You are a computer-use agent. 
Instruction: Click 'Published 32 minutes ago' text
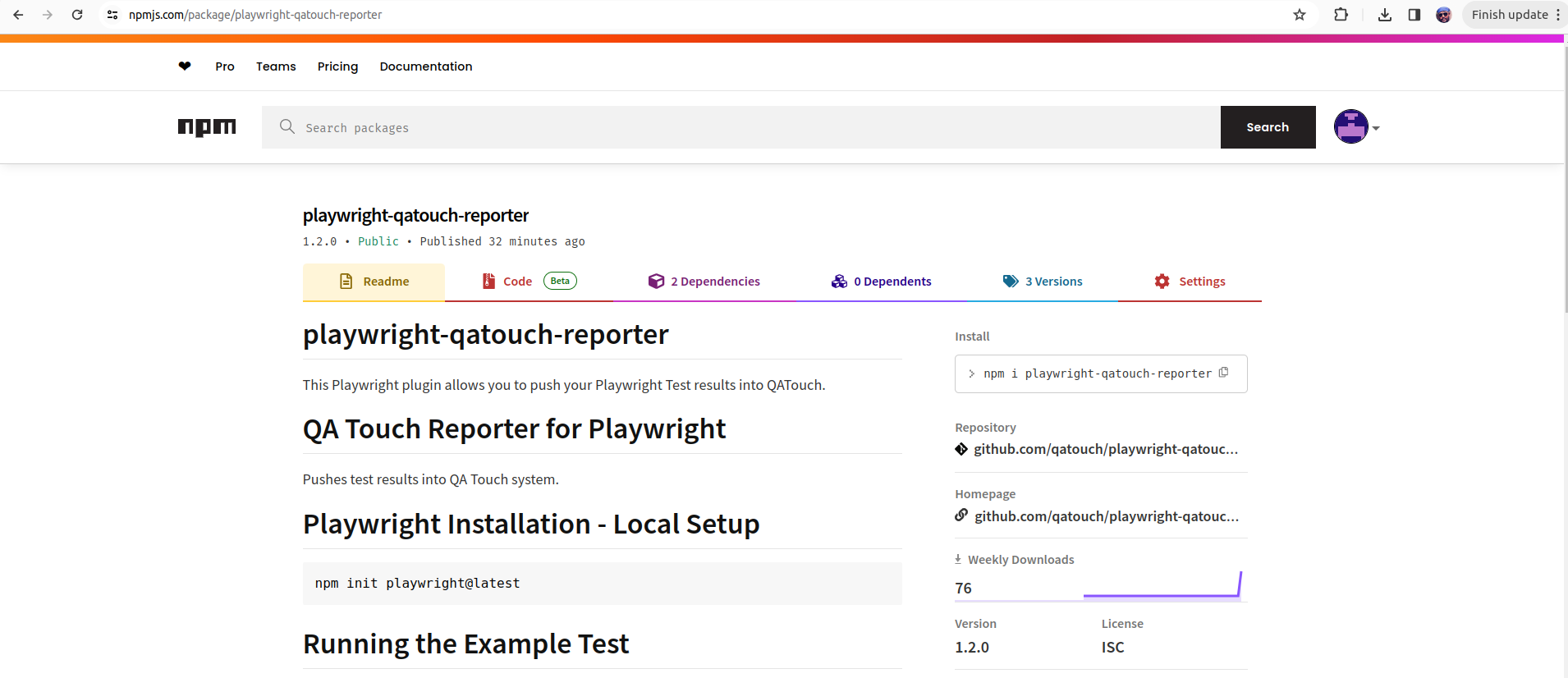502,241
